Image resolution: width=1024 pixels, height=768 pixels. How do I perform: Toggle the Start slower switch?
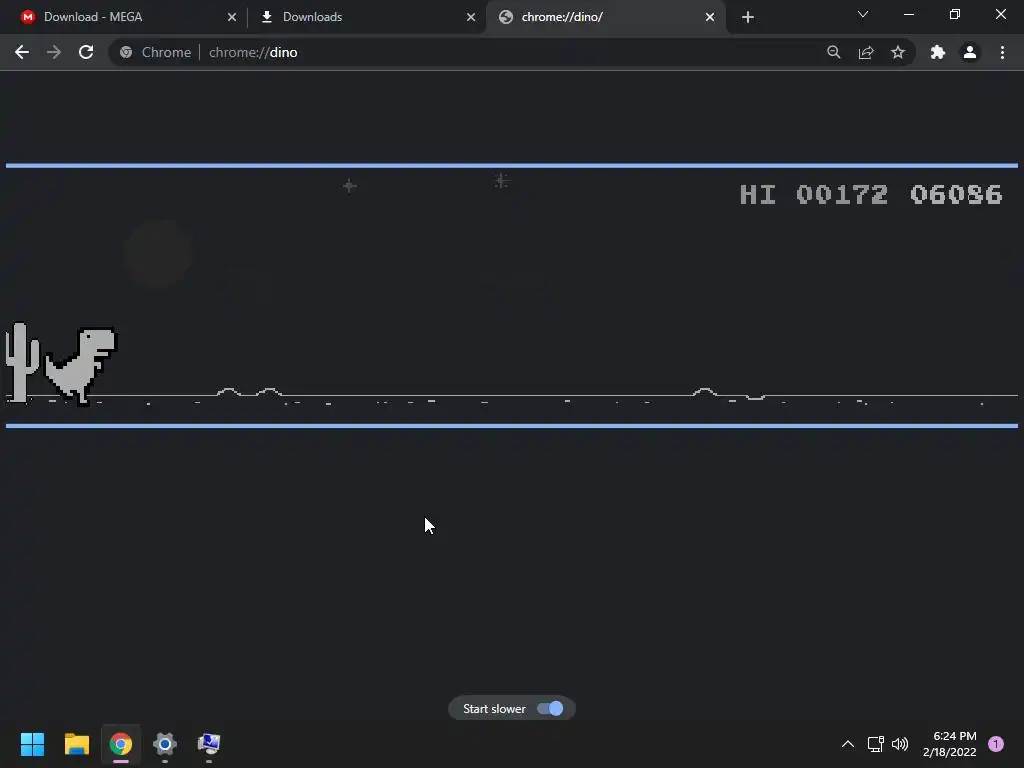[x=550, y=709]
